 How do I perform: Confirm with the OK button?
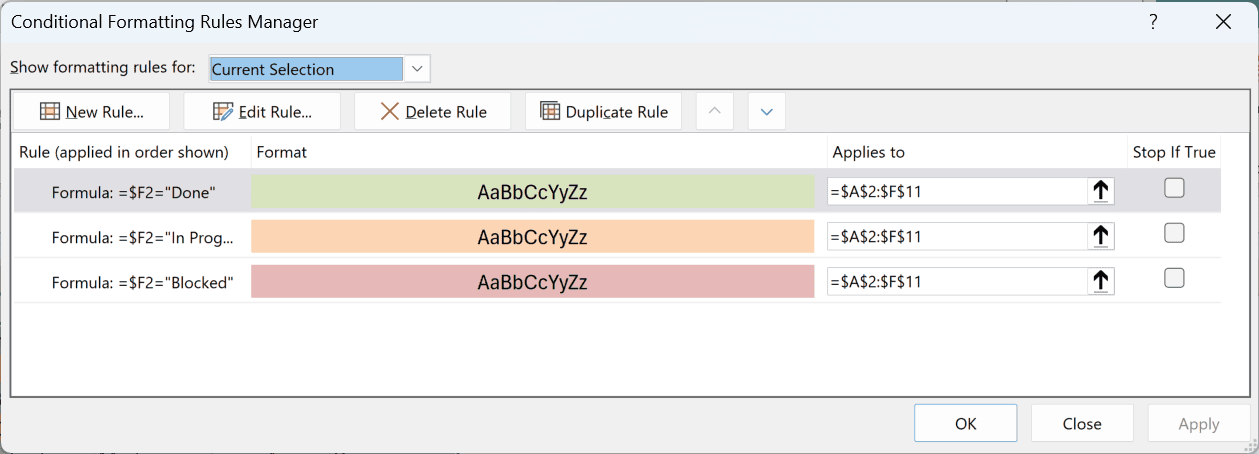coord(966,423)
